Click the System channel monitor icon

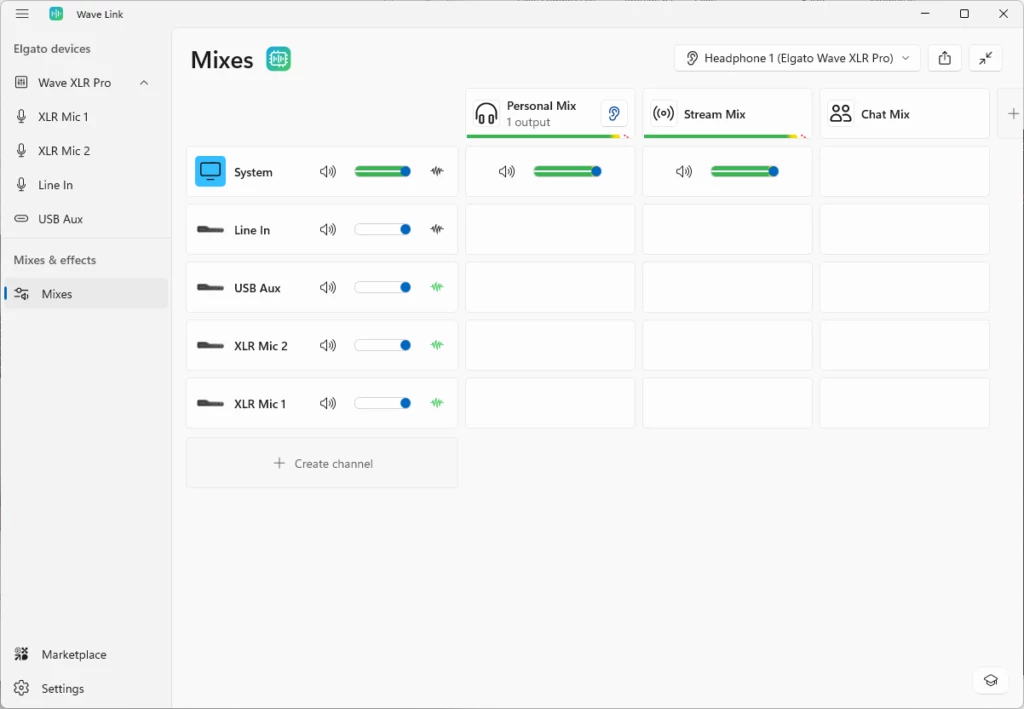point(210,172)
